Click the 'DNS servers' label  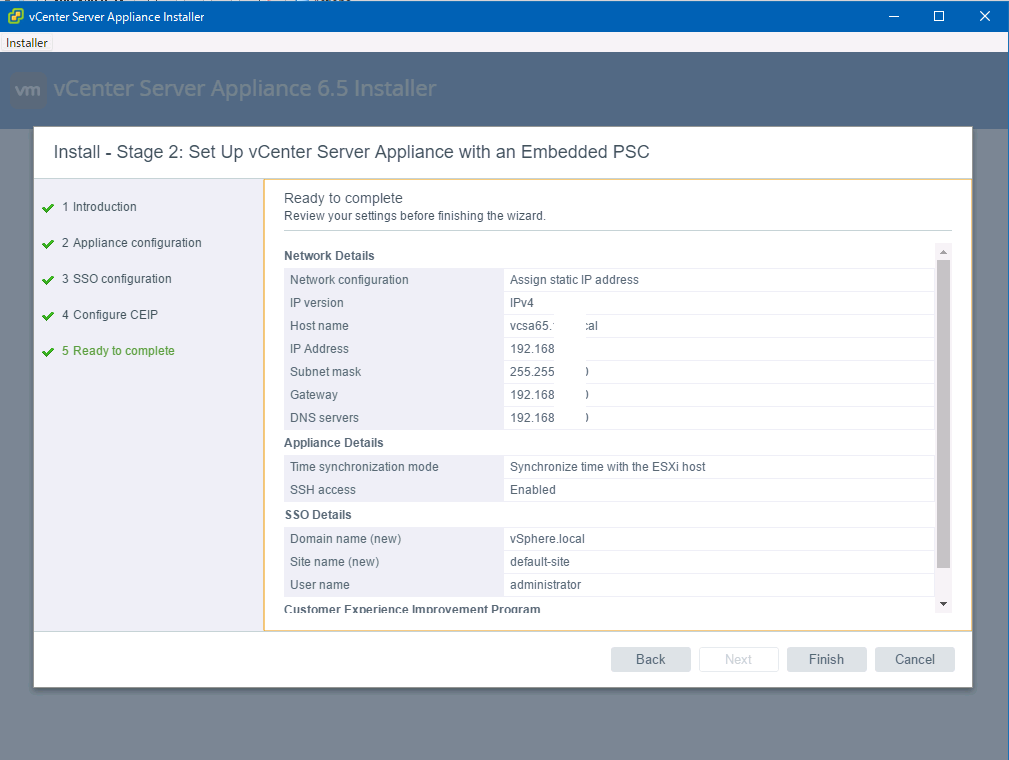(x=324, y=418)
